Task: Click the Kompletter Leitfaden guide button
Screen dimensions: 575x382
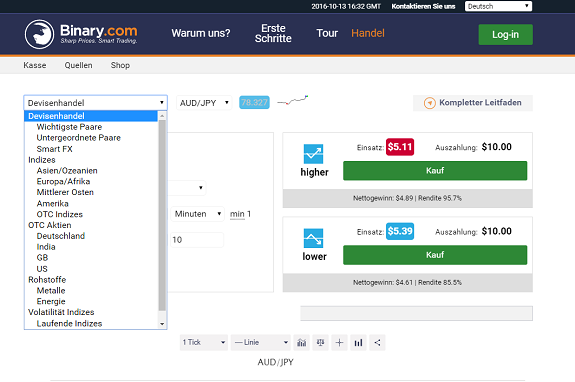Action: [473, 103]
